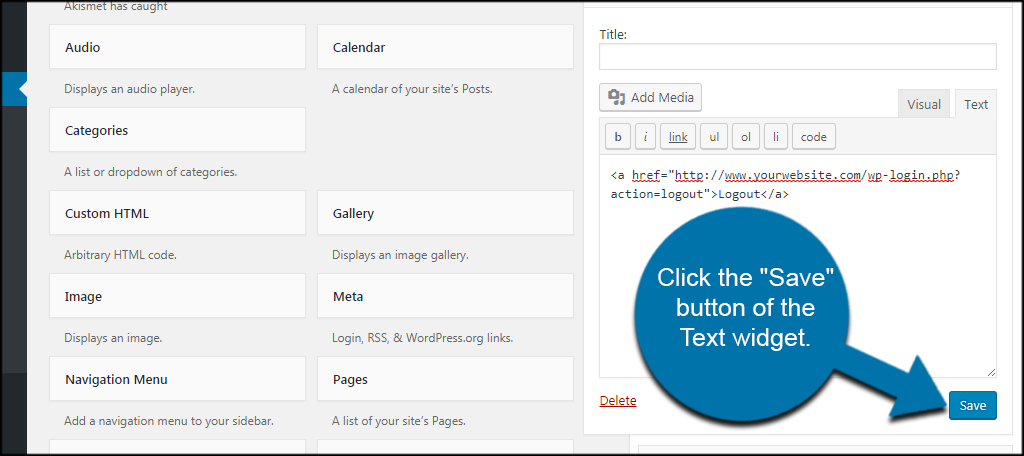Click 'A list of your site's Pages.' text
Image resolution: width=1024 pixels, height=456 pixels.
coord(398,421)
